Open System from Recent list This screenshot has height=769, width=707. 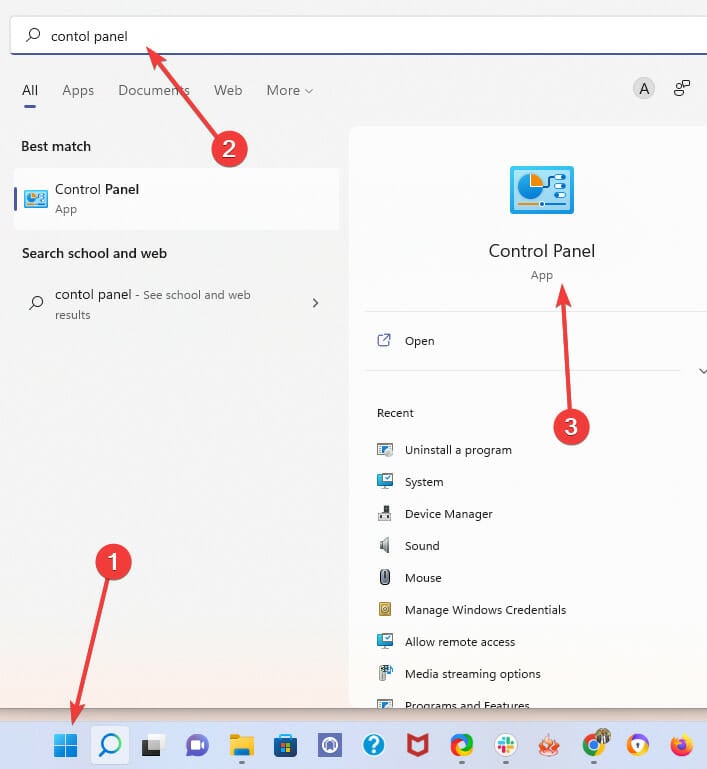tap(424, 482)
